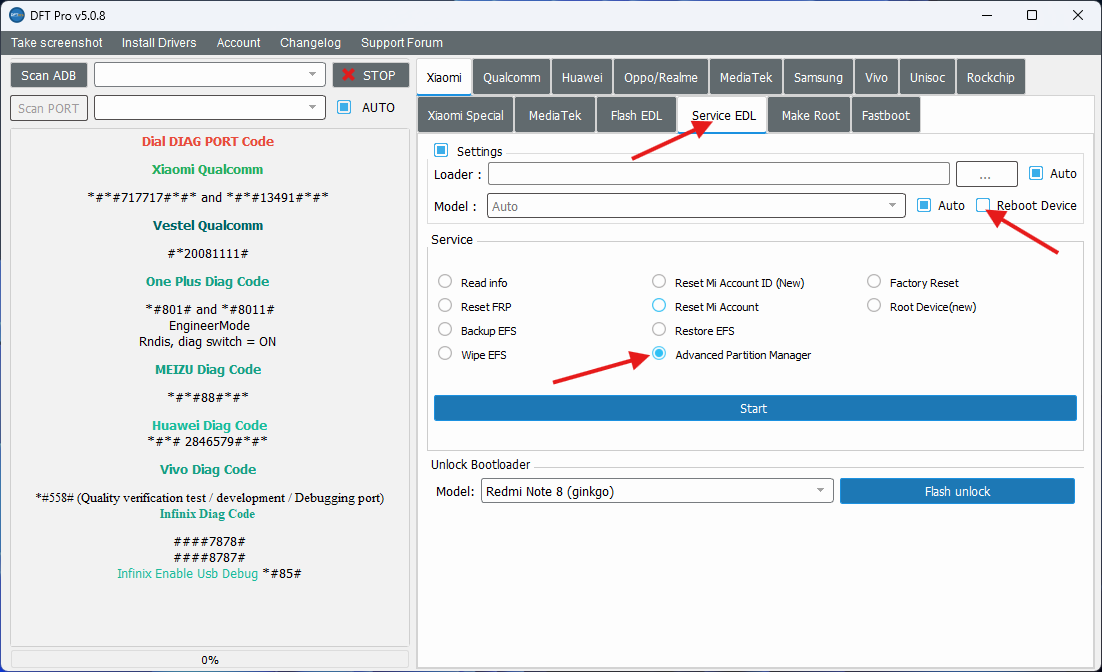Expand the port selection dropdown
Viewport: 1102px width, 672px height.
click(312, 108)
